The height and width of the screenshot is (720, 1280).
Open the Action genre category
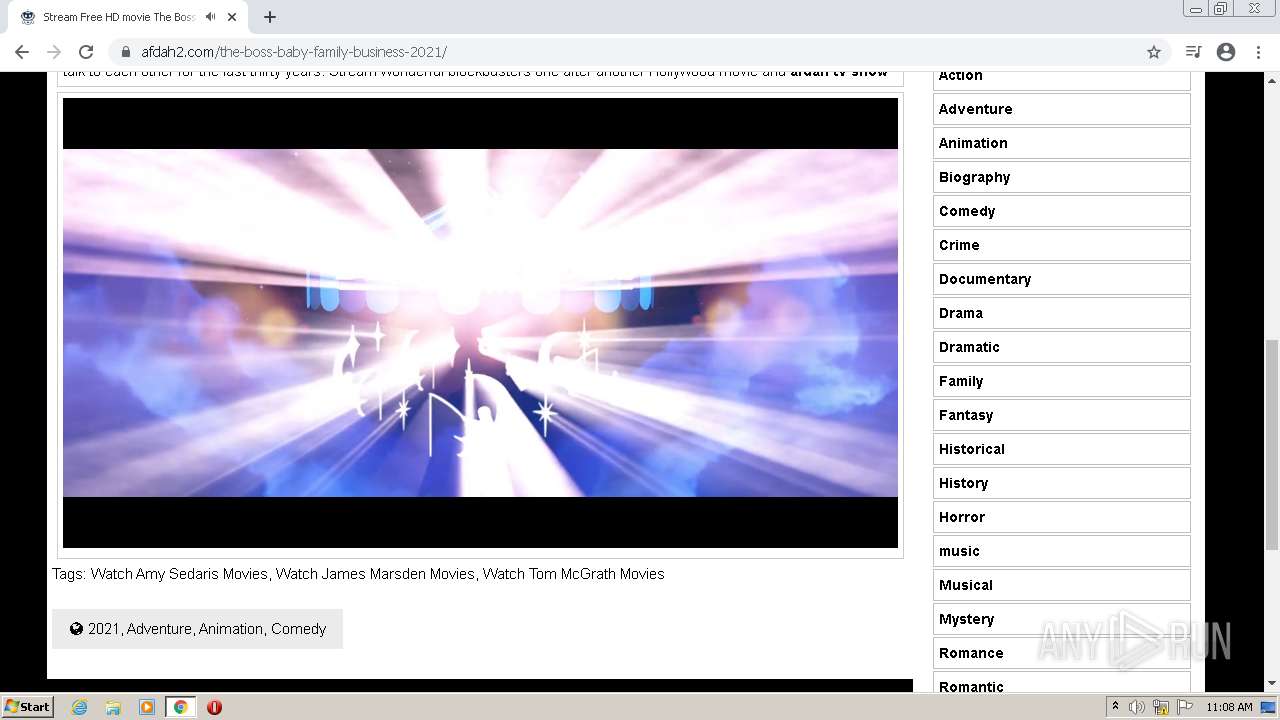(1062, 78)
